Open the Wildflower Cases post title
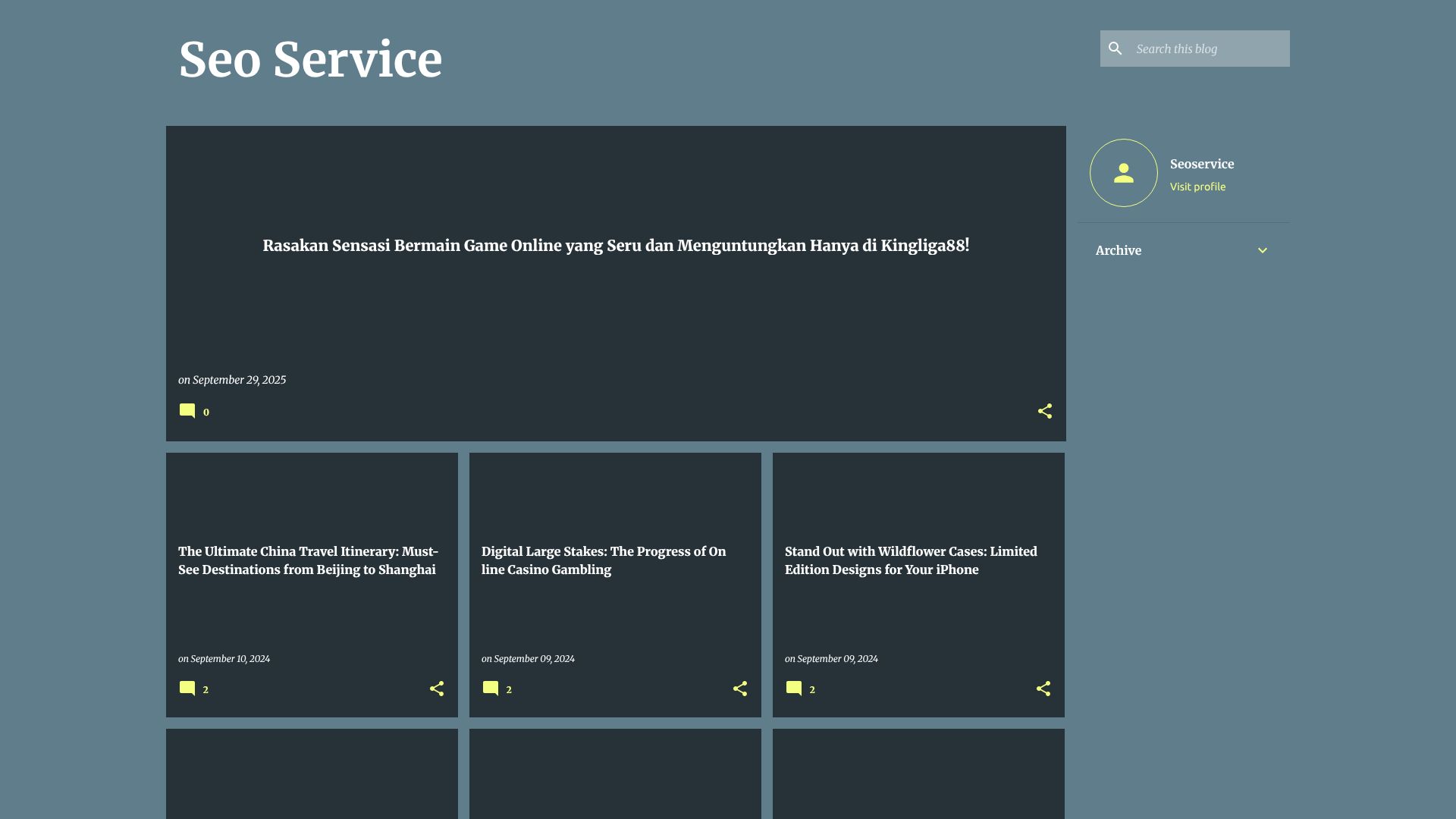This screenshot has height=819, width=1456. (911, 560)
